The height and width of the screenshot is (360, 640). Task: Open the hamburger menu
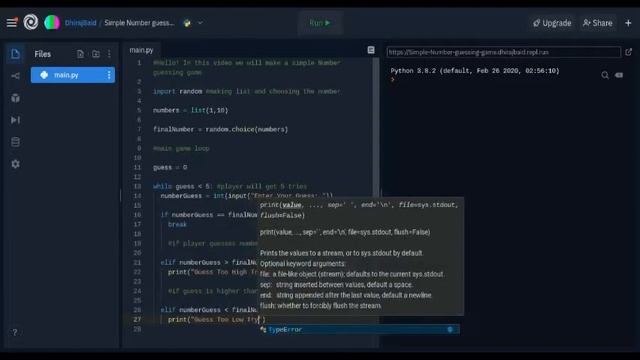[12, 22]
